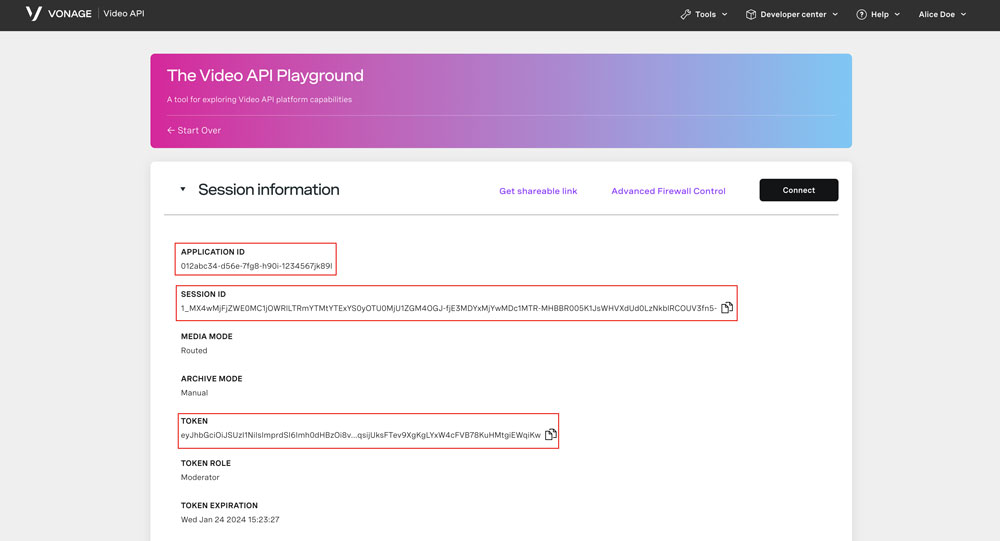Select the Token string starting eyJhbGci
This screenshot has height=541, width=1000.
click(360, 435)
